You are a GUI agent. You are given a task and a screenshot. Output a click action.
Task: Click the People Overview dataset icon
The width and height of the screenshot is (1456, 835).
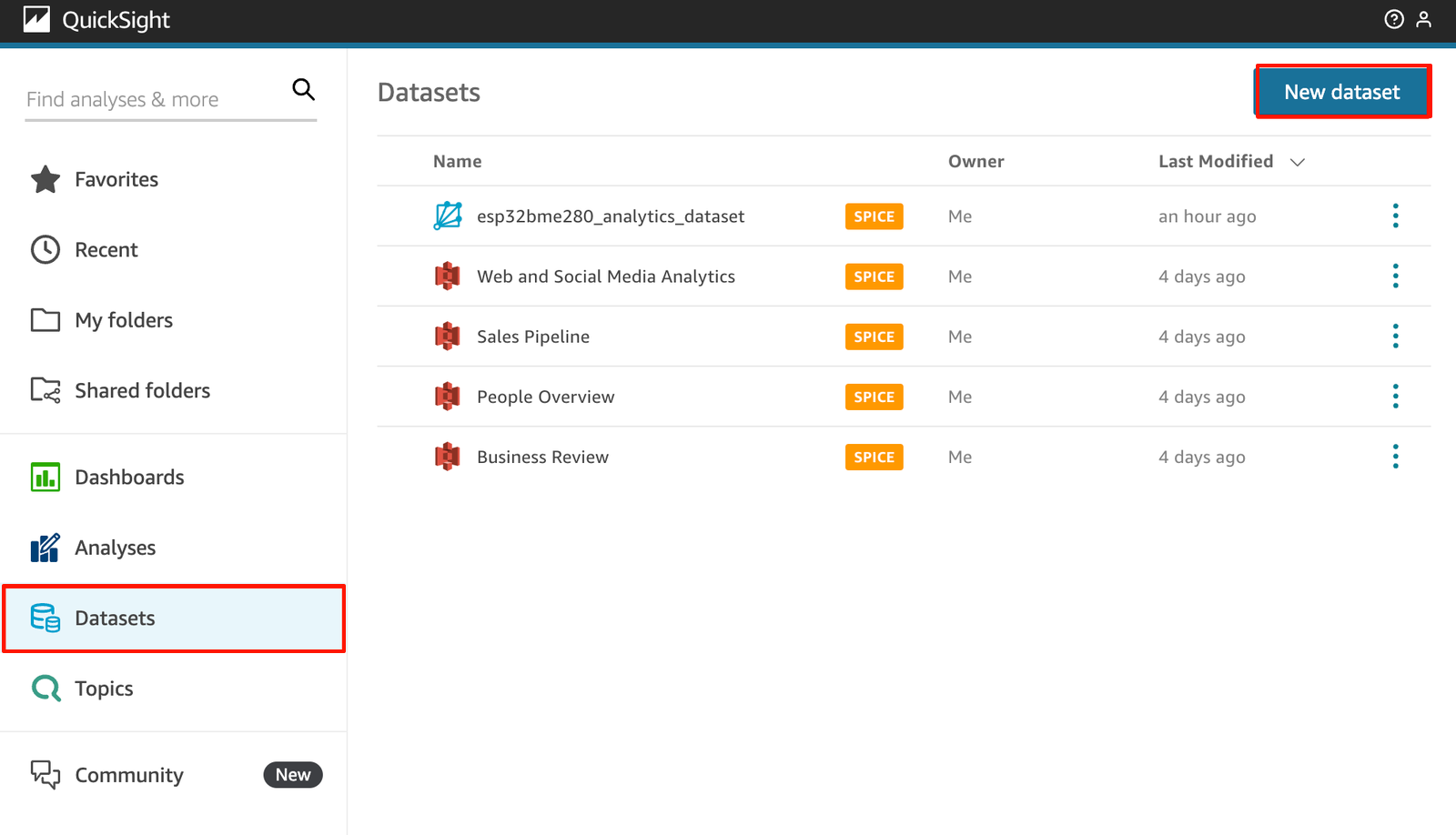448,396
